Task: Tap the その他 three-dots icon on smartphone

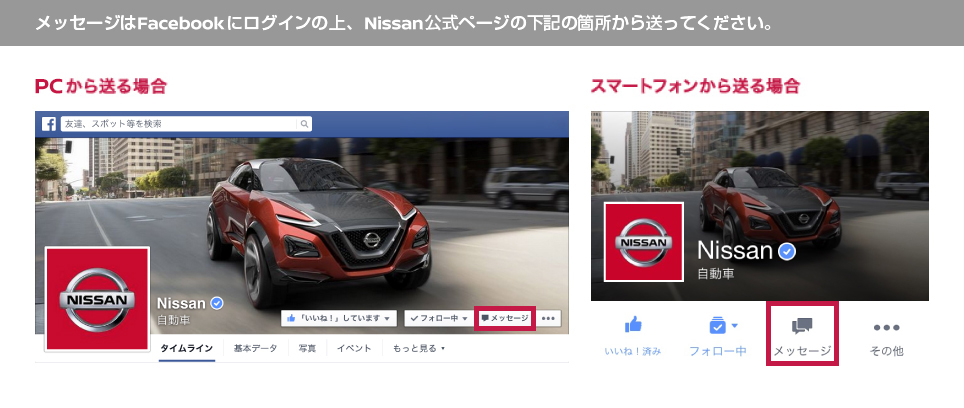Action: pyautogui.click(x=886, y=327)
